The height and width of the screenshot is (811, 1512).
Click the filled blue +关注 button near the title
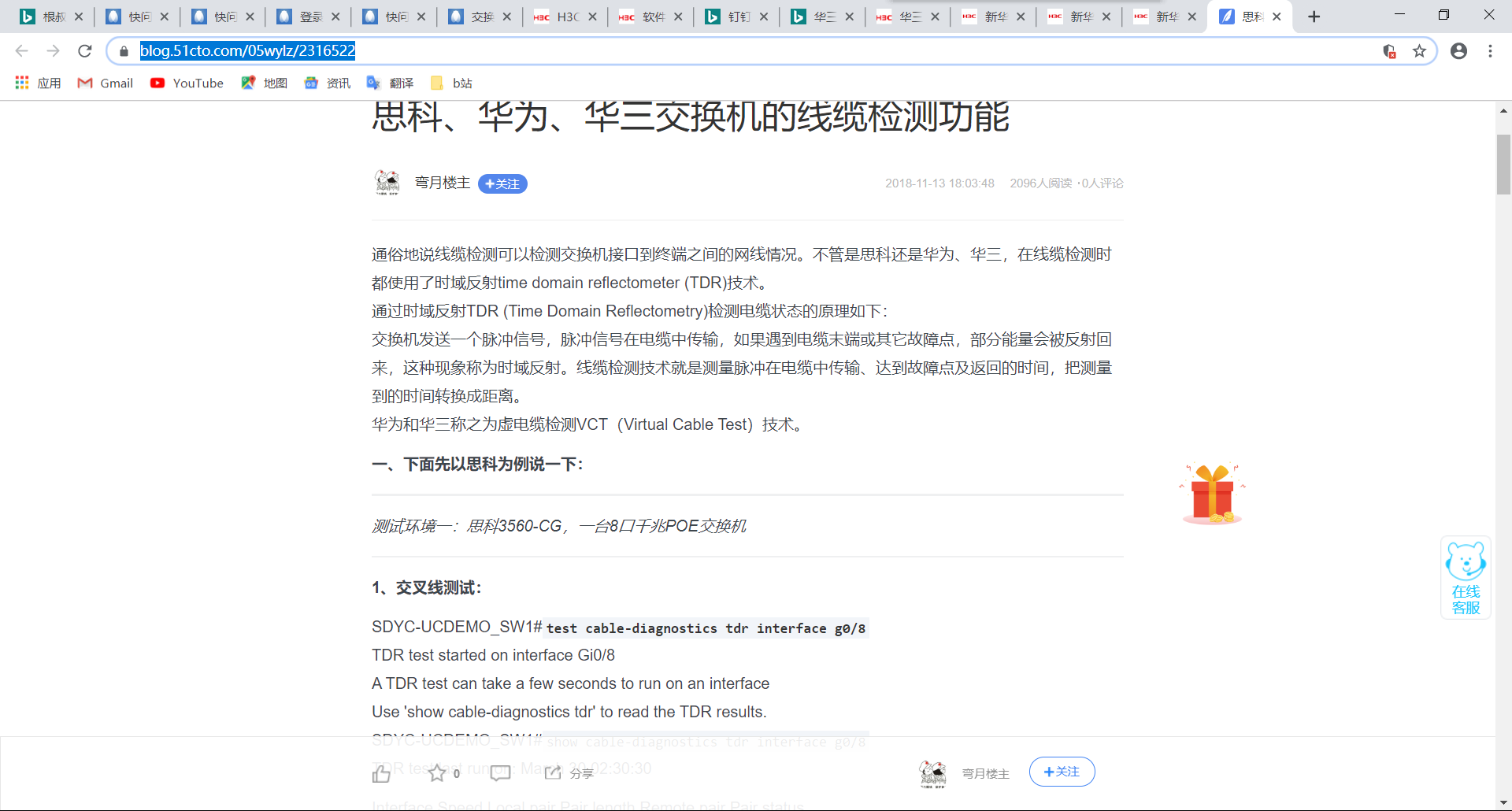tap(502, 183)
